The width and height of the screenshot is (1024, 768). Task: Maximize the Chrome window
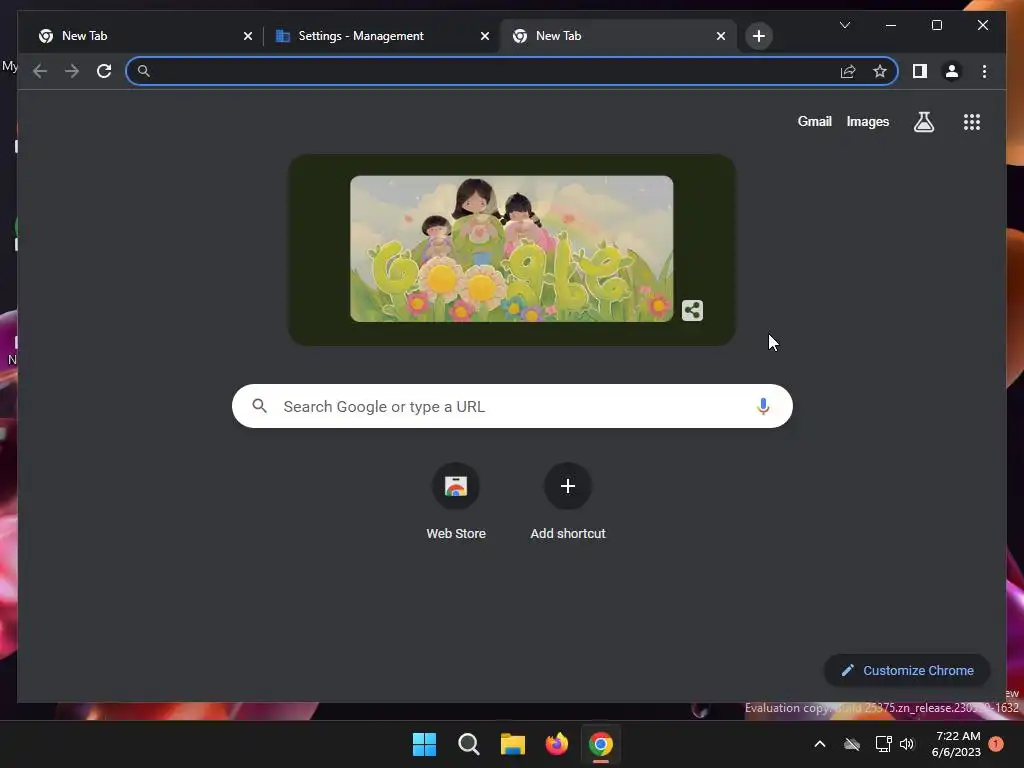[x=936, y=25]
